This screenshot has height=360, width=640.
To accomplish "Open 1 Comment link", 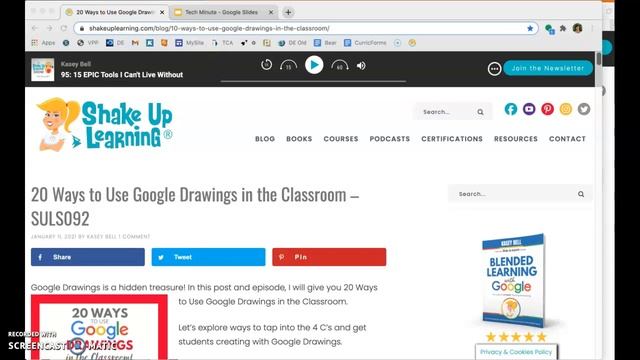I will 134,237.
